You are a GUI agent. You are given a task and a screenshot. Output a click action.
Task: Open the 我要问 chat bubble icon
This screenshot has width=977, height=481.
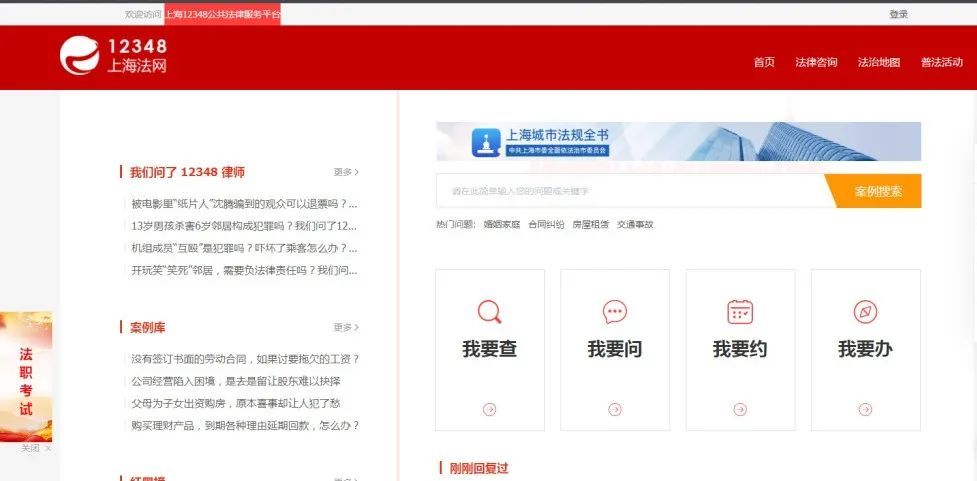[x=615, y=312]
